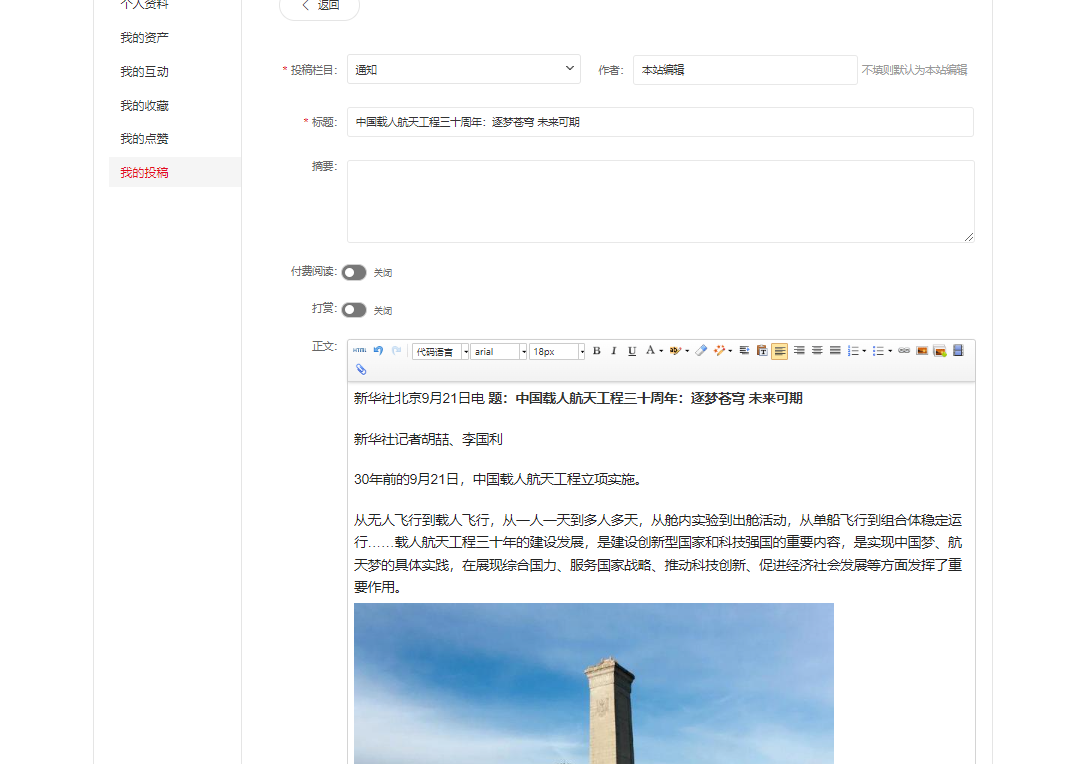Expand auto-format wand dropdown arrow

click(730, 351)
